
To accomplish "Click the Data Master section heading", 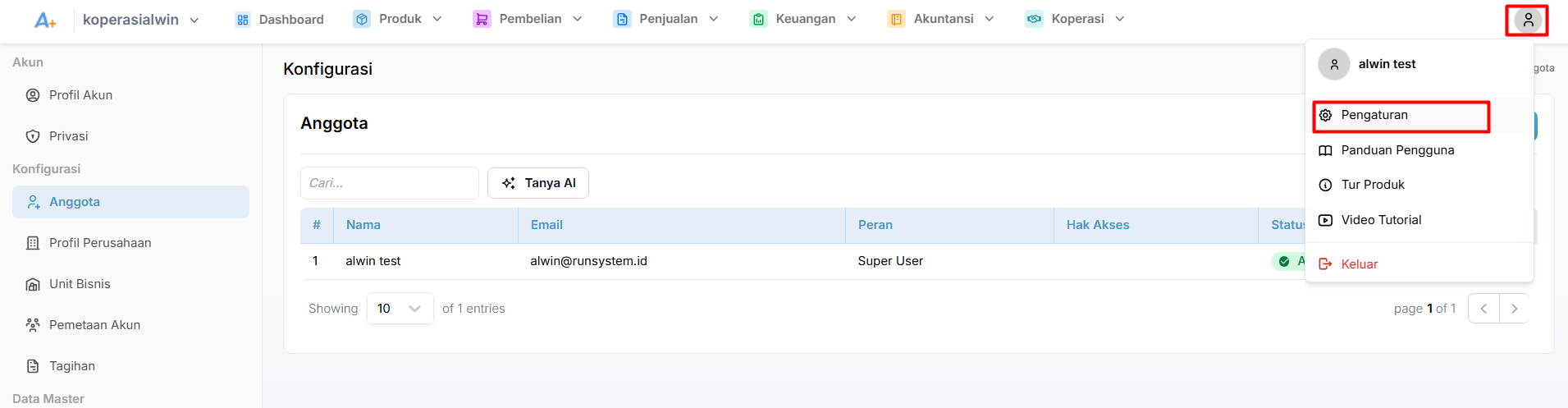I will [48, 399].
